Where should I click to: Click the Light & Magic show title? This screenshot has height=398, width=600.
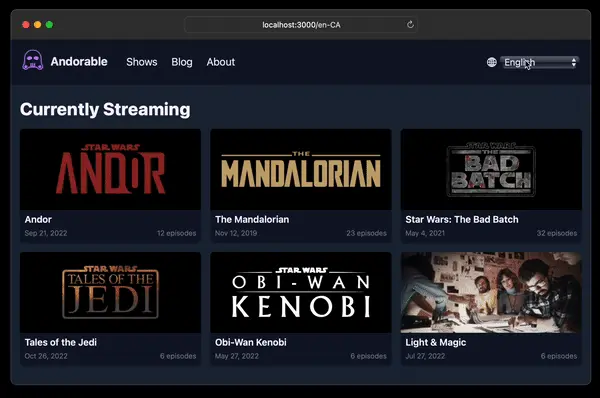(x=435, y=342)
